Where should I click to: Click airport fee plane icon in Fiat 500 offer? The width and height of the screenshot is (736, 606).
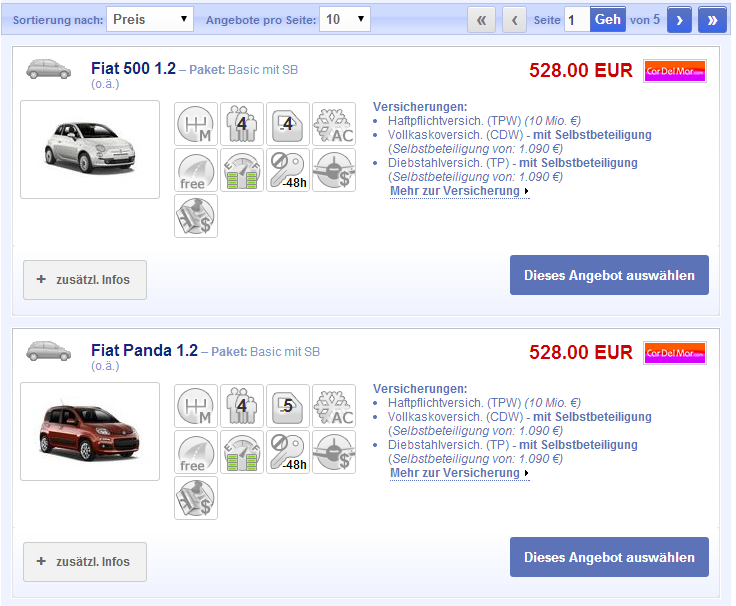point(334,170)
